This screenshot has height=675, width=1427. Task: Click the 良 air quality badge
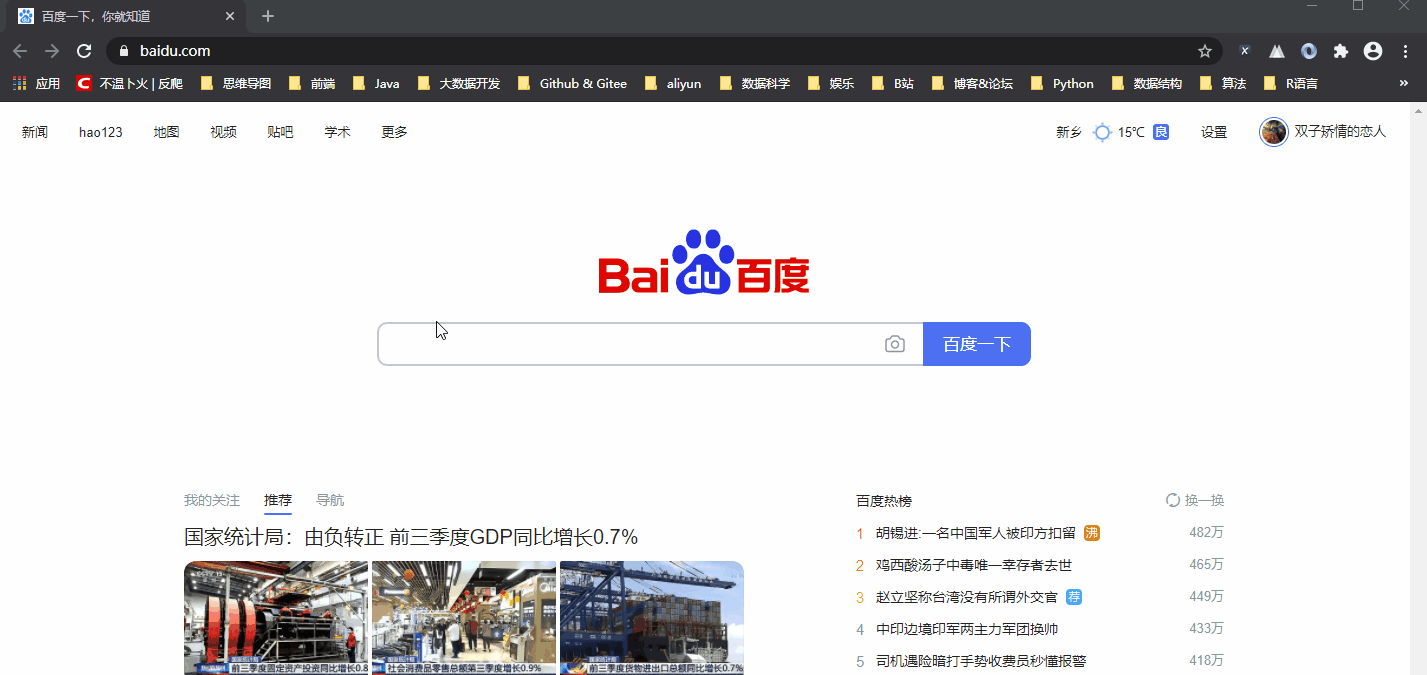pos(1161,132)
